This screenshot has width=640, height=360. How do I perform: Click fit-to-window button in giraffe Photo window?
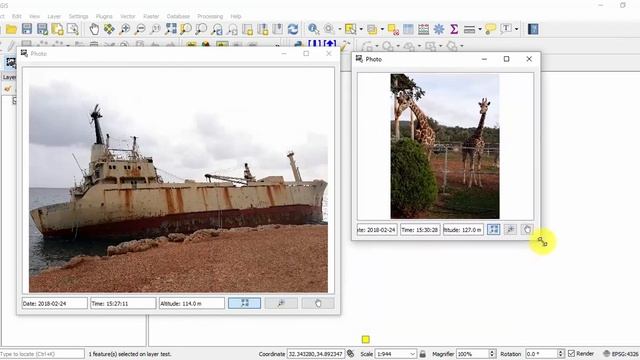pyautogui.click(x=493, y=229)
